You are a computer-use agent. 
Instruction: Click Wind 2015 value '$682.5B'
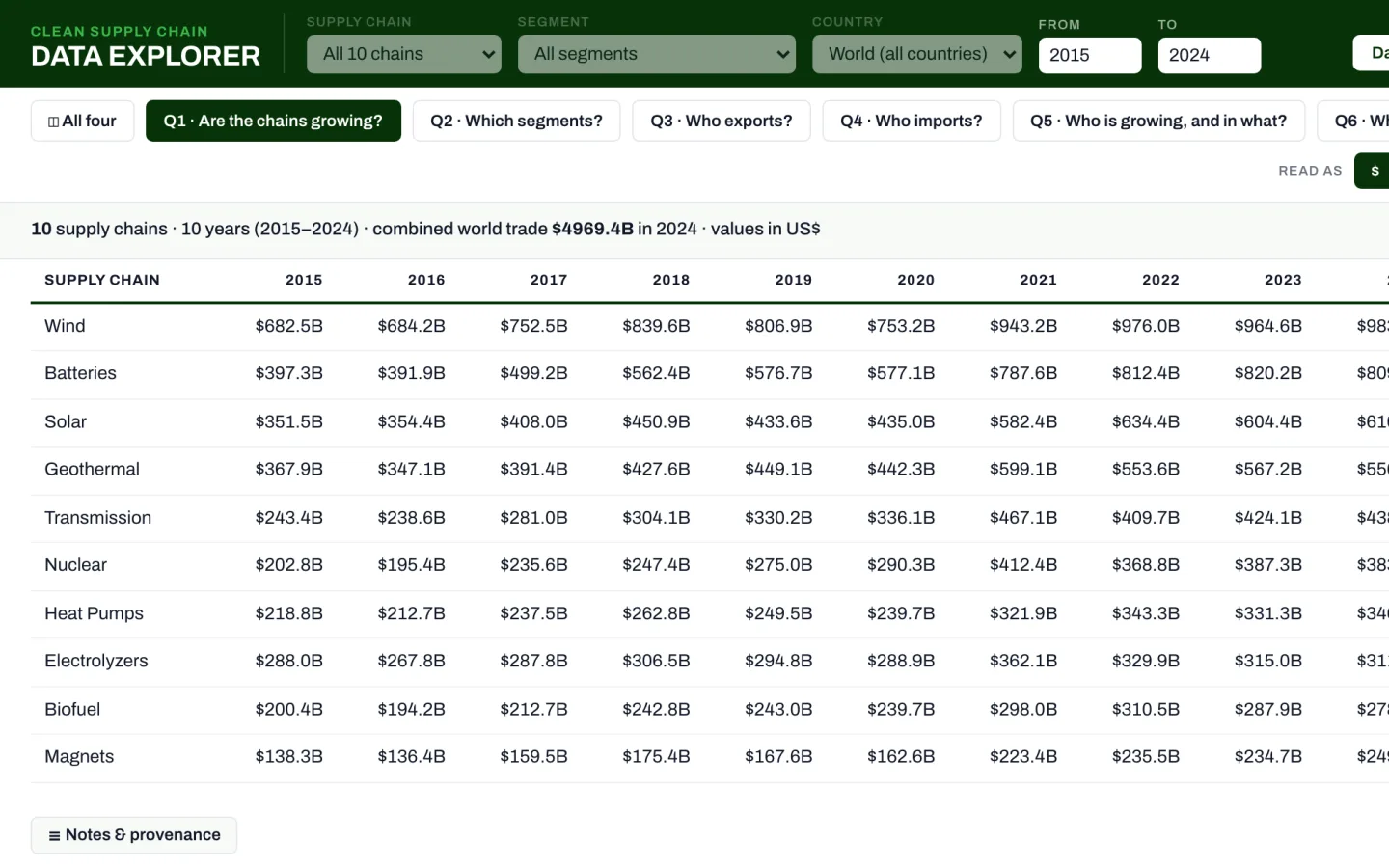pos(289,326)
